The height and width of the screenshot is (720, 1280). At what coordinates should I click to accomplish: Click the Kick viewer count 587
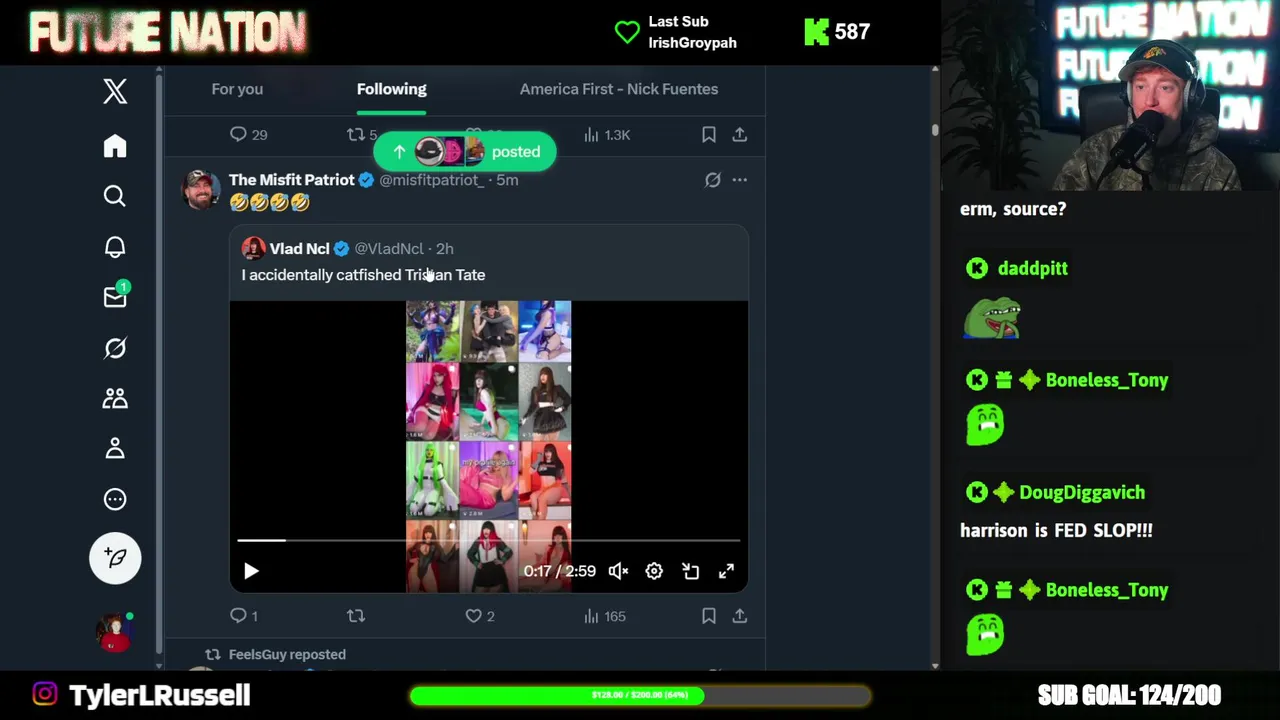[851, 32]
